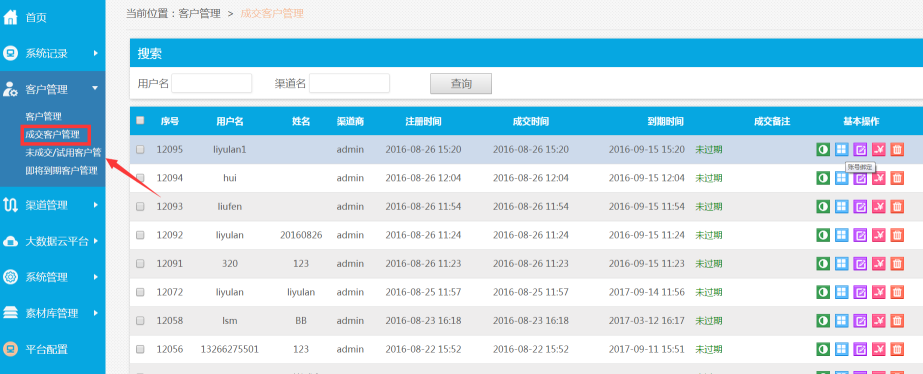Screen dimensions: 923x374
Task: Check the checkbox for row 12058
Action: pyautogui.click(x=140, y=320)
